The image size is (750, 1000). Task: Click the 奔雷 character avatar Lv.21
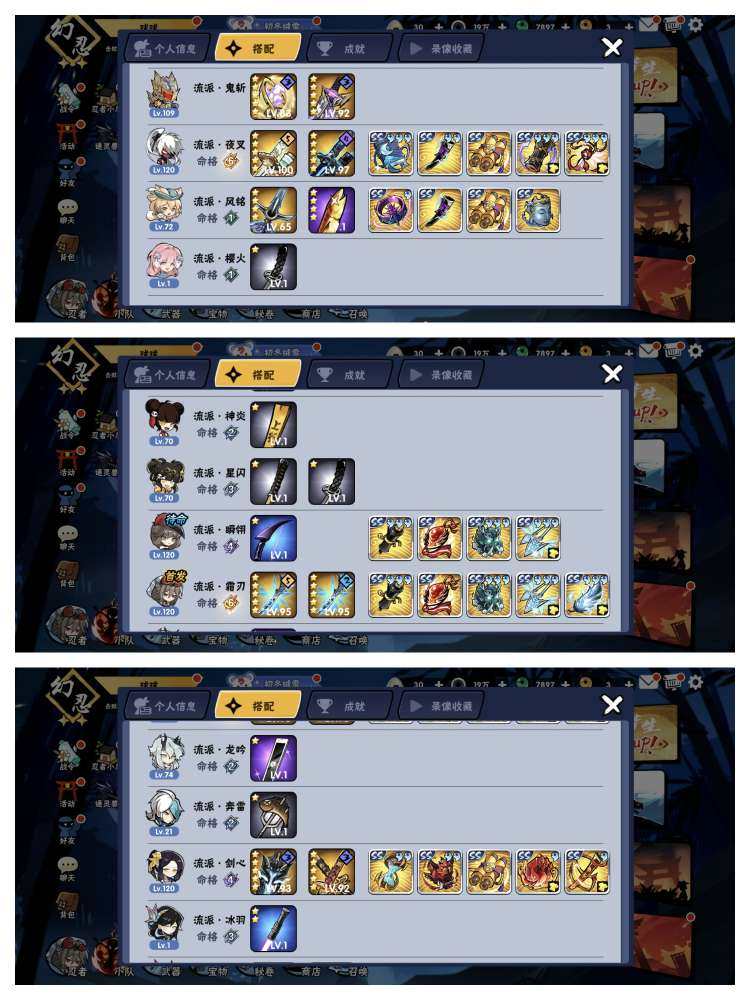[x=164, y=813]
